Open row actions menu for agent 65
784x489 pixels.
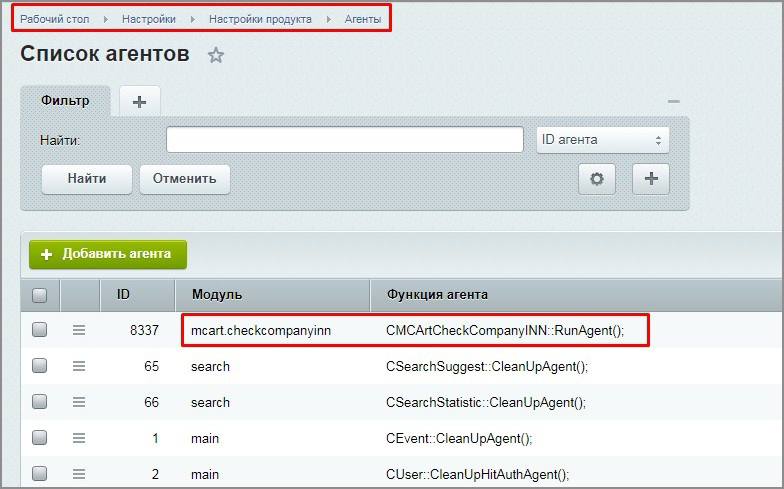79,366
